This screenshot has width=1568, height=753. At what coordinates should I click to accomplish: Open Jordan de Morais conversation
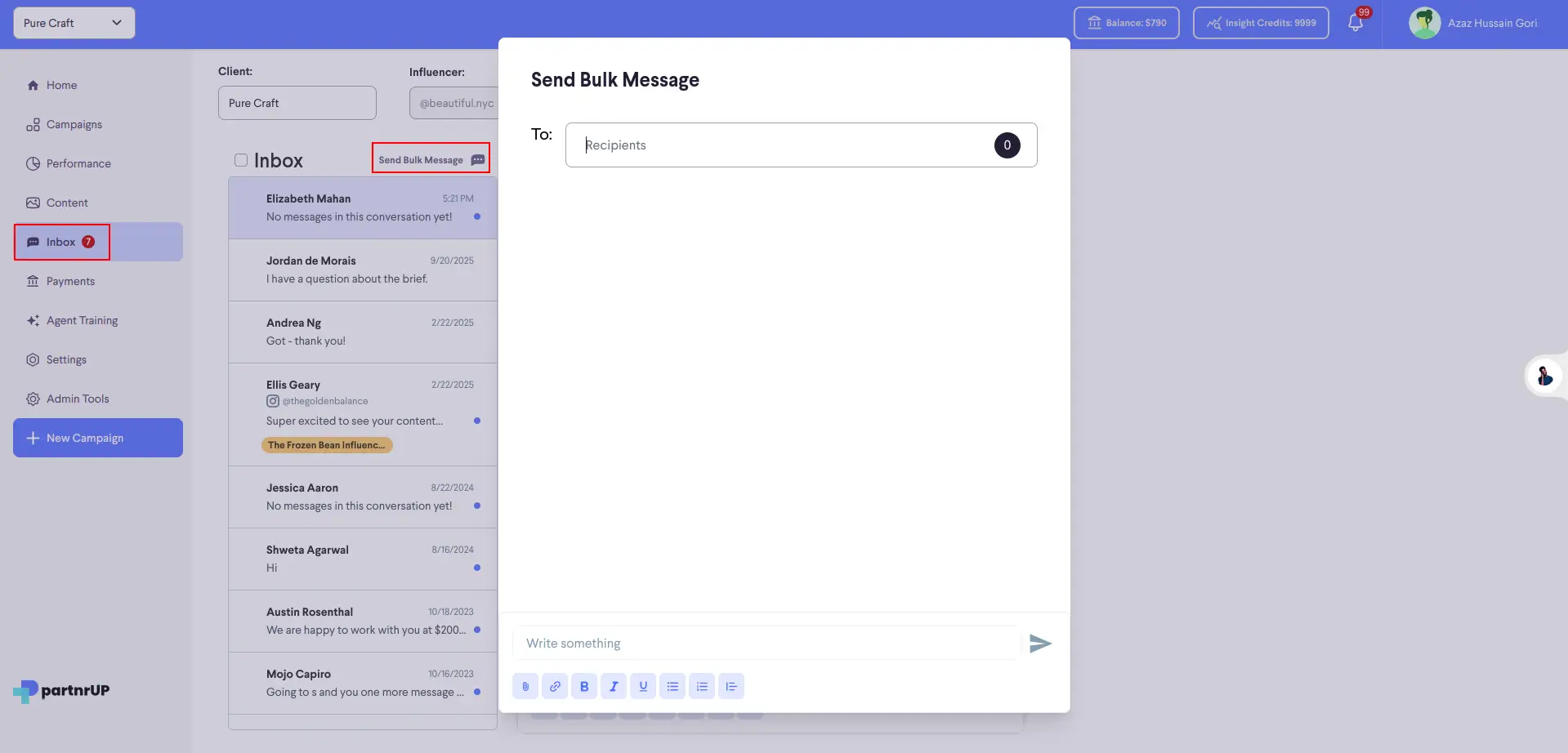click(363, 270)
